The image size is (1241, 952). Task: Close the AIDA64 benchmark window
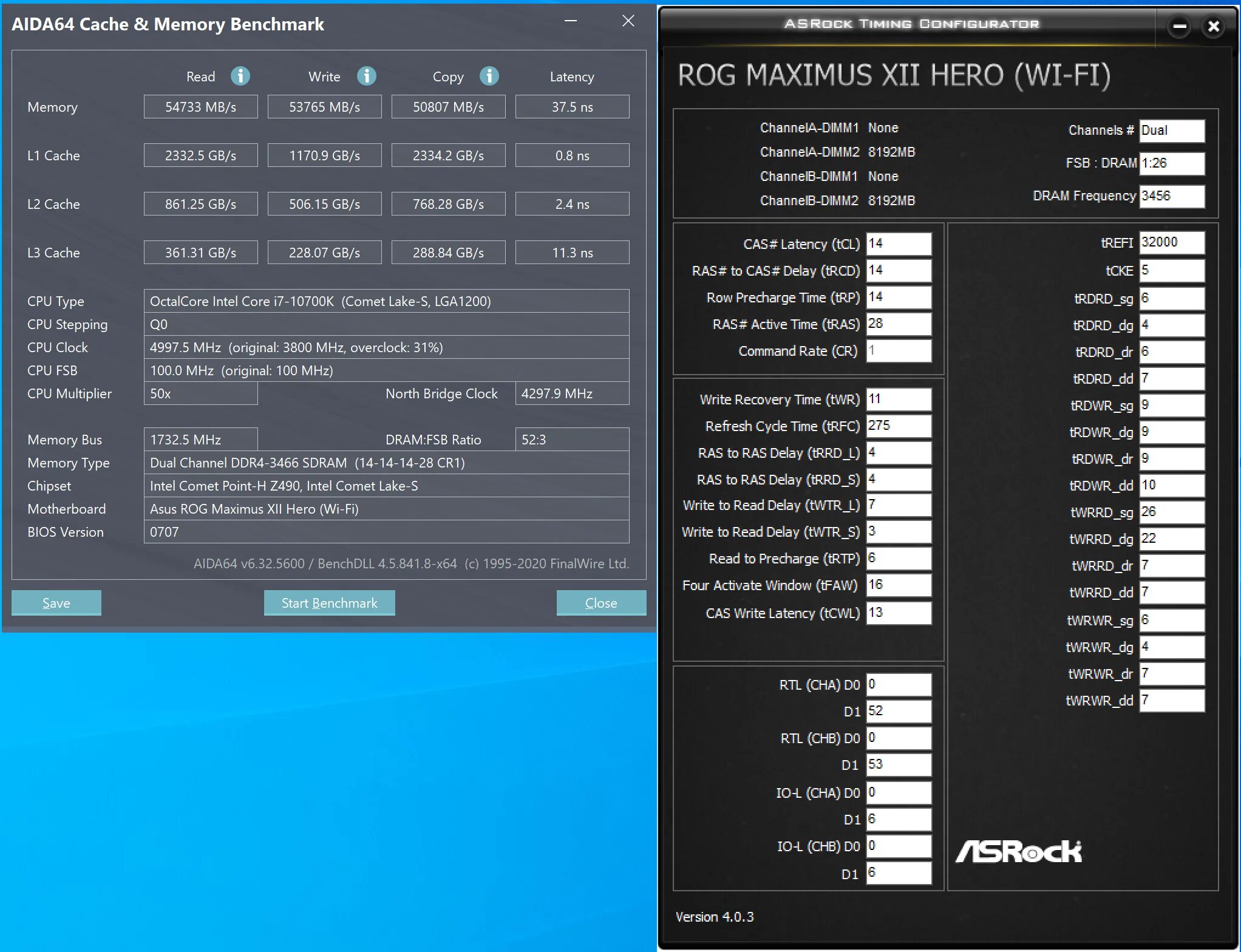click(x=628, y=21)
